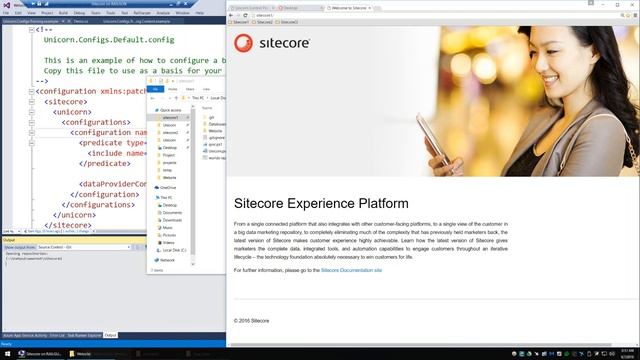
Task: Open the Sitecore2 bookmark
Action: pyautogui.click(x=262, y=22)
